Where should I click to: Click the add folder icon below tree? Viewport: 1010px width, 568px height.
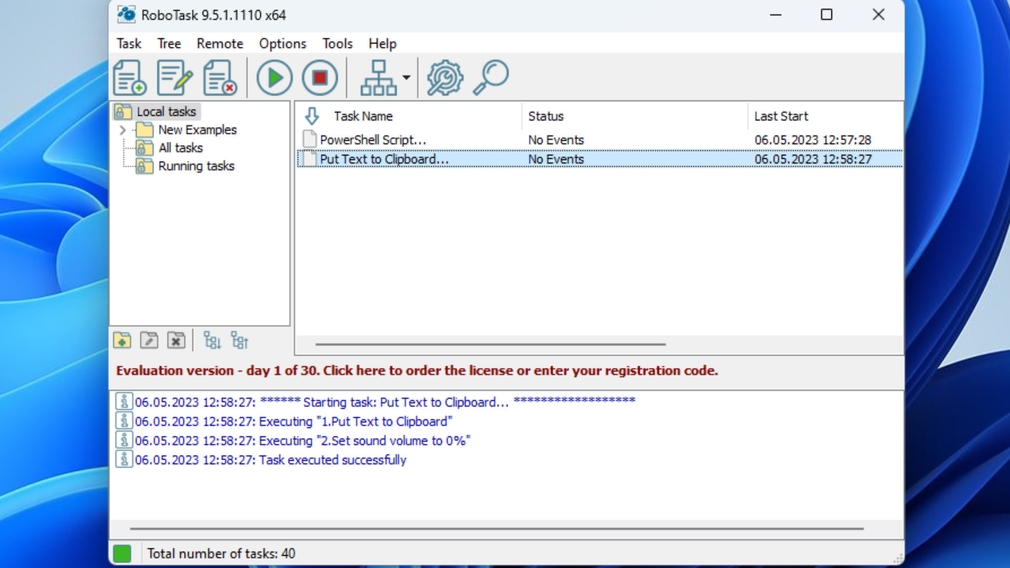pos(122,341)
